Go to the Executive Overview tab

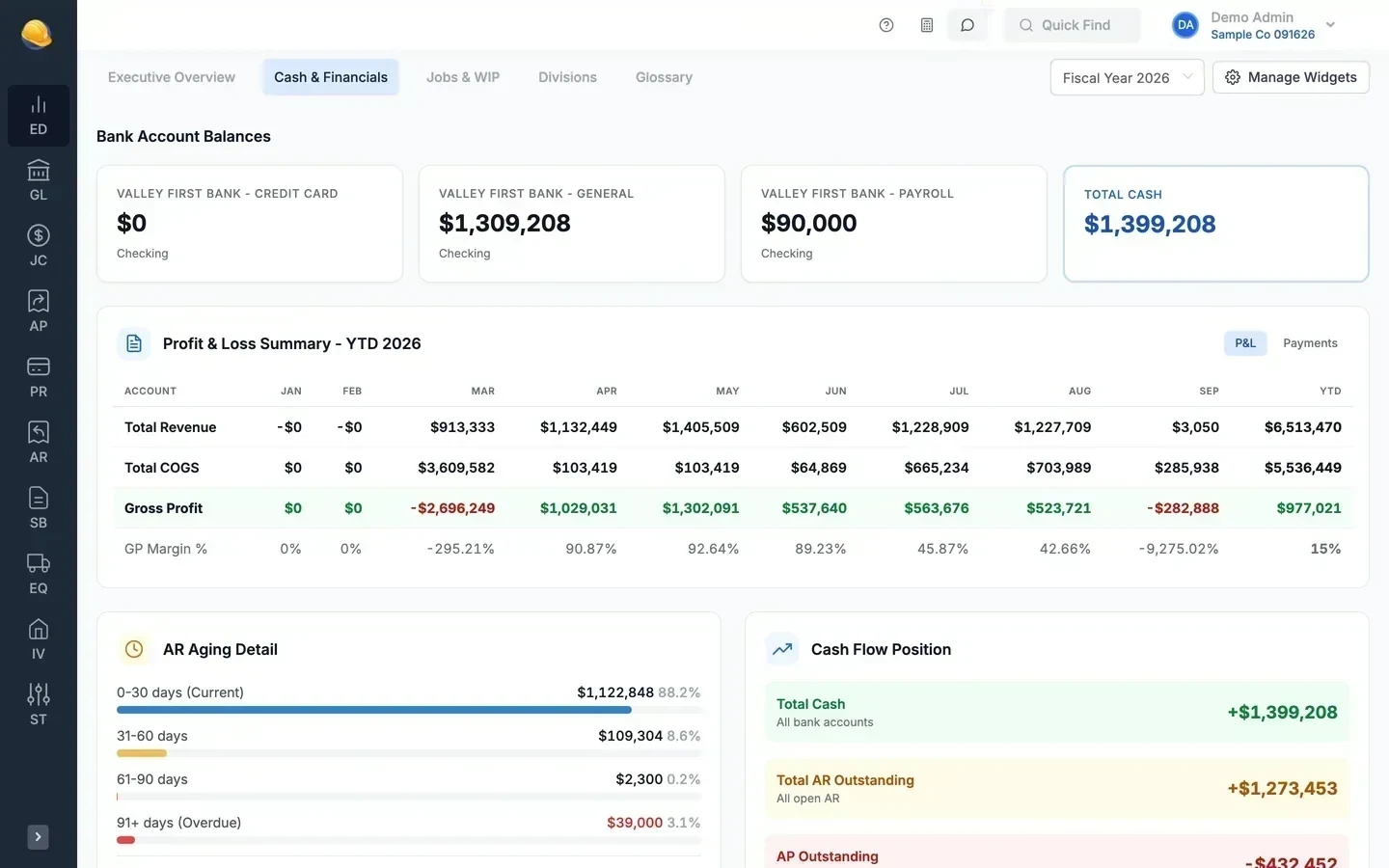click(172, 77)
